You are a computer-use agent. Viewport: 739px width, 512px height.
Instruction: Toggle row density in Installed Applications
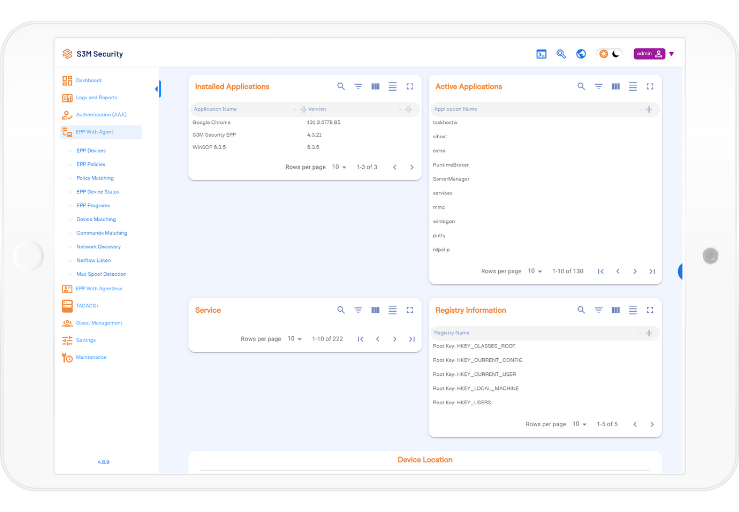coord(392,87)
